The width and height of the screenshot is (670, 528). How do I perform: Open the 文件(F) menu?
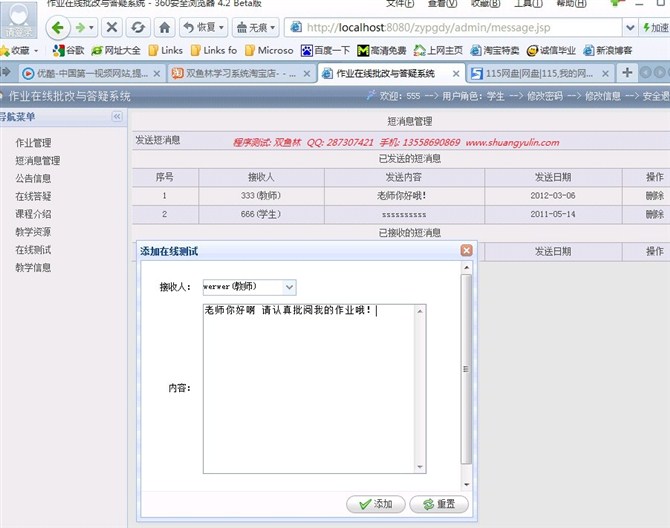click(400, 3)
